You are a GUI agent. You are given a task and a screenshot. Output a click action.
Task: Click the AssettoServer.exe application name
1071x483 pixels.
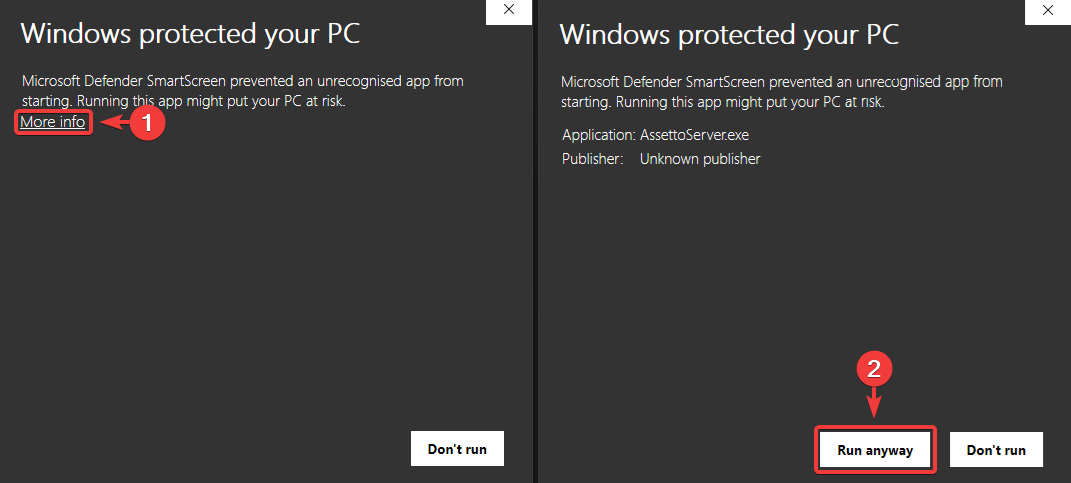pos(696,135)
